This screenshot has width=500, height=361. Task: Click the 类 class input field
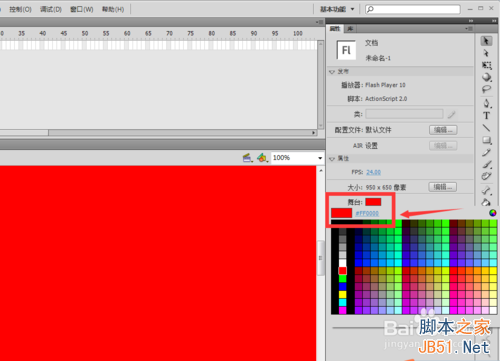pyautogui.click(x=404, y=114)
